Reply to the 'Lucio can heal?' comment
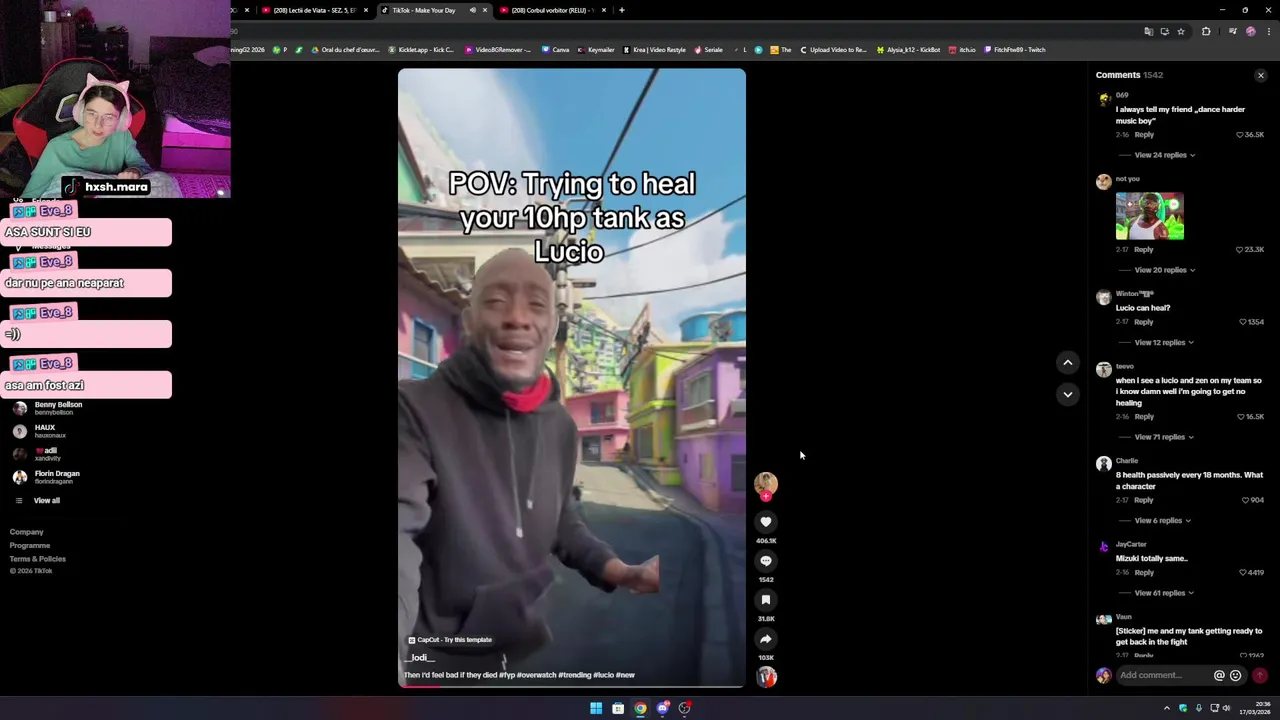This screenshot has width=1280, height=720. click(1144, 322)
